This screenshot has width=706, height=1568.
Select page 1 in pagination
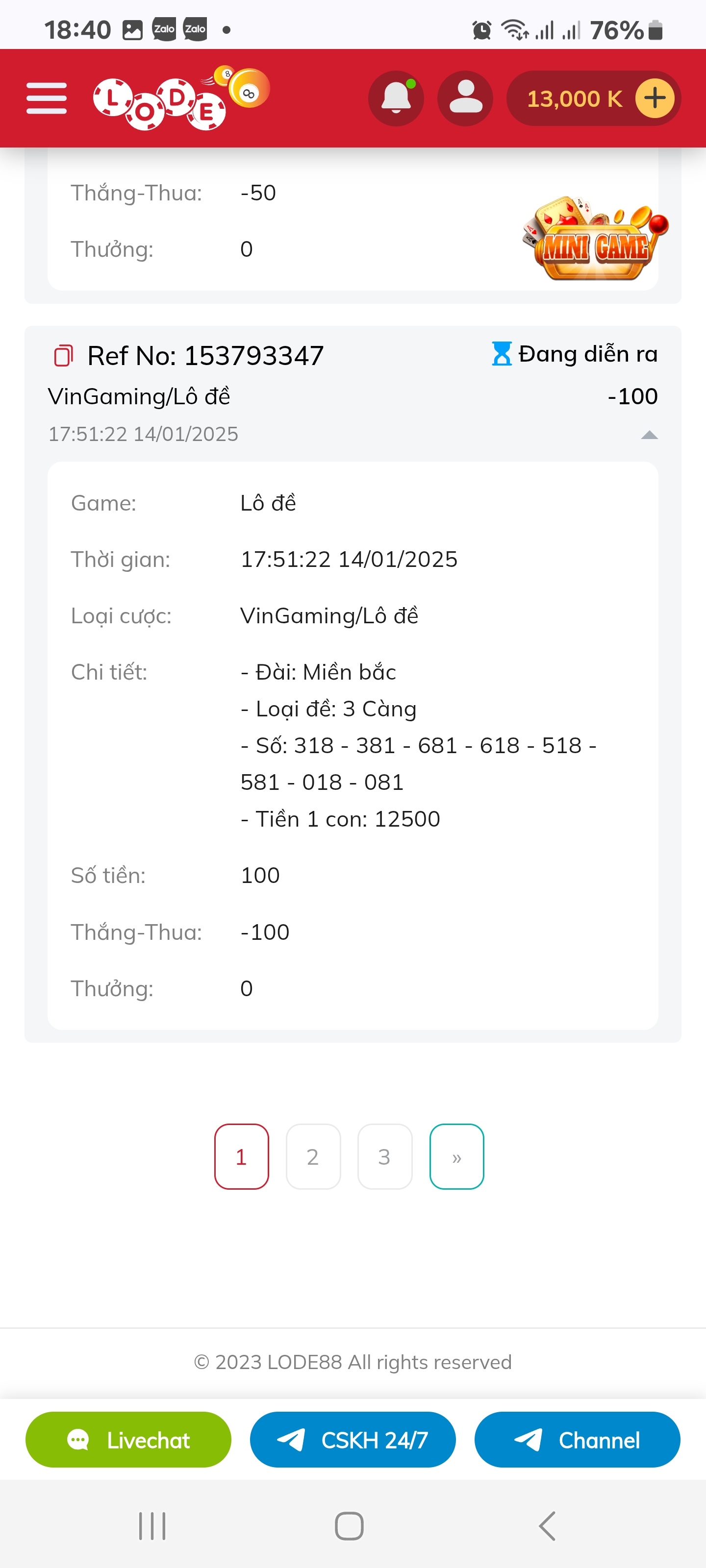coord(241,1156)
